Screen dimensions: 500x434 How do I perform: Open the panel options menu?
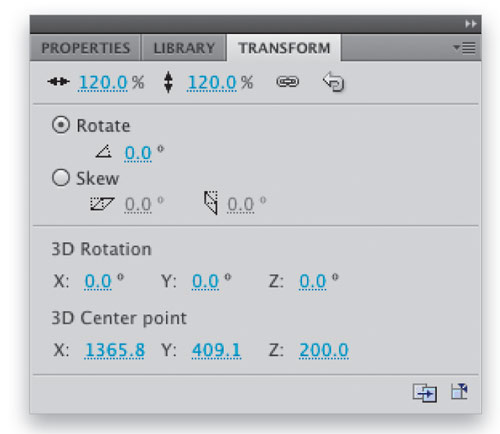pyautogui.click(x=464, y=48)
